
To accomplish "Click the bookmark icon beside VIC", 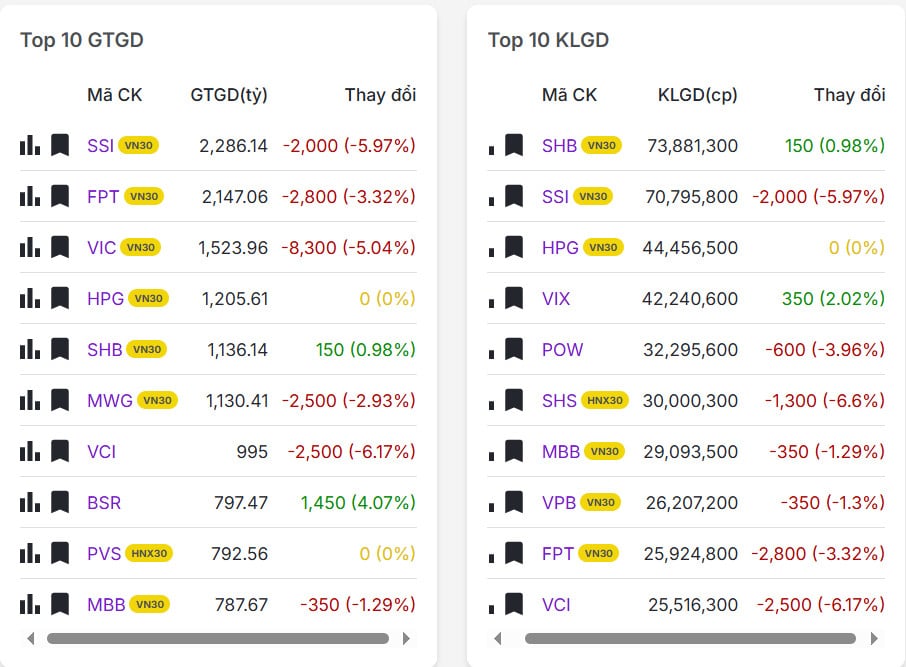I will [x=59, y=247].
